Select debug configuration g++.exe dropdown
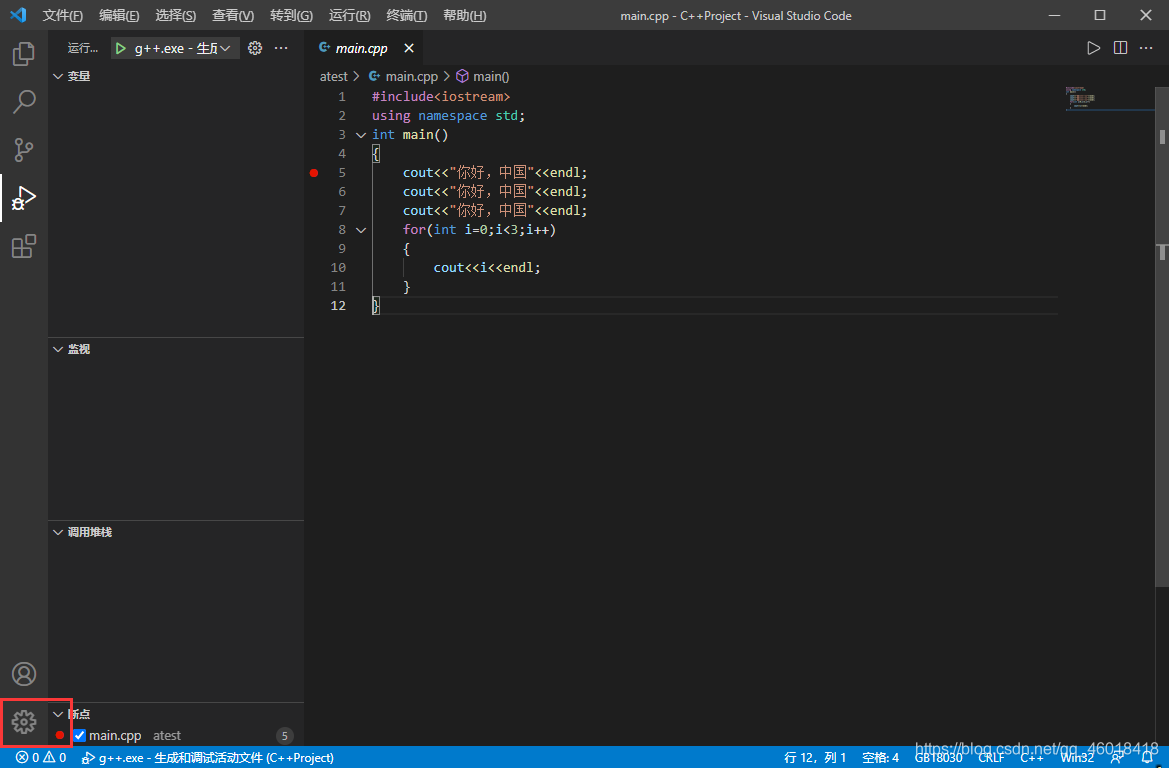This screenshot has height=768, width=1169. point(175,48)
